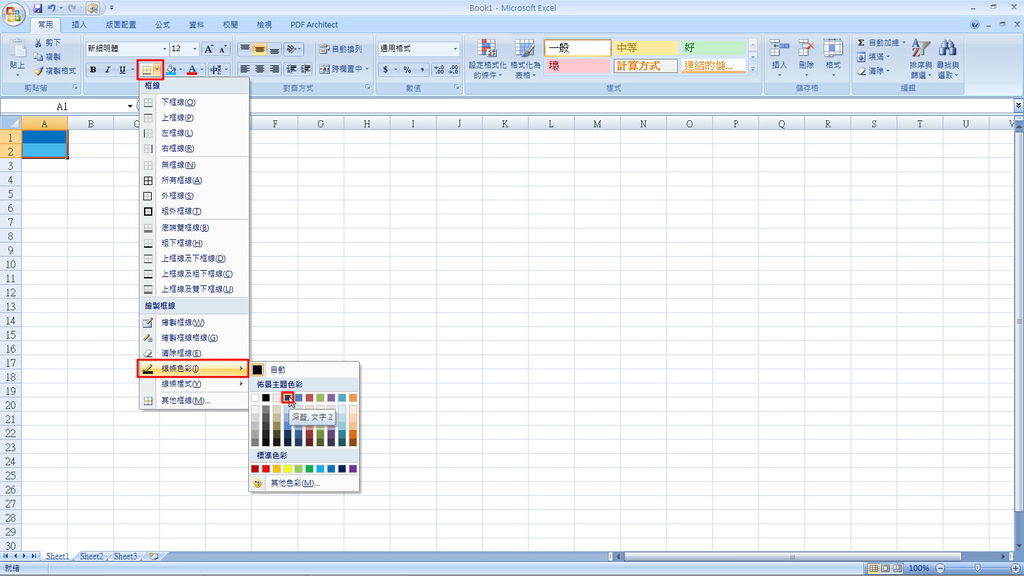This screenshot has width=1024, height=576.
Task: Click the Office button logo
Action: [x=14, y=14]
